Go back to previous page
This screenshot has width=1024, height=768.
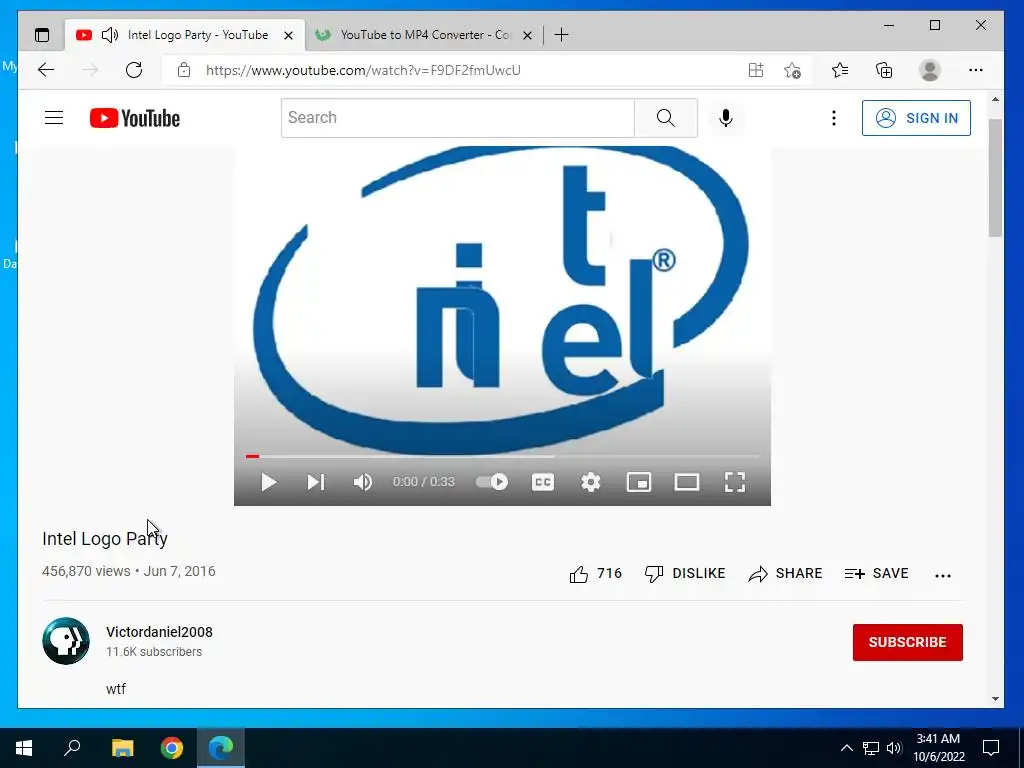[x=46, y=70]
